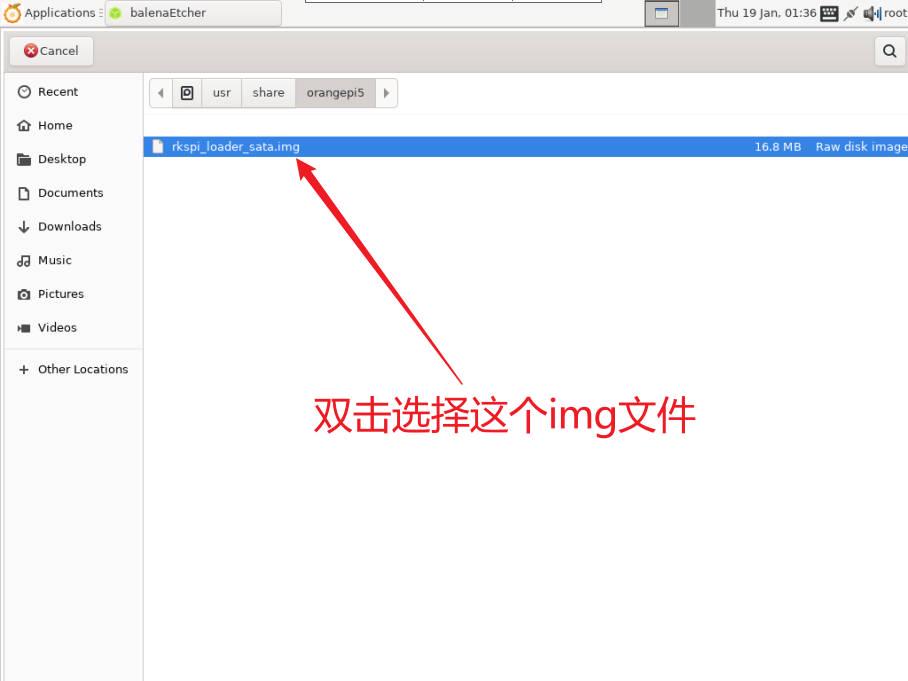Go to the usr path segment
The width and height of the screenshot is (908, 681).
[x=221, y=93]
